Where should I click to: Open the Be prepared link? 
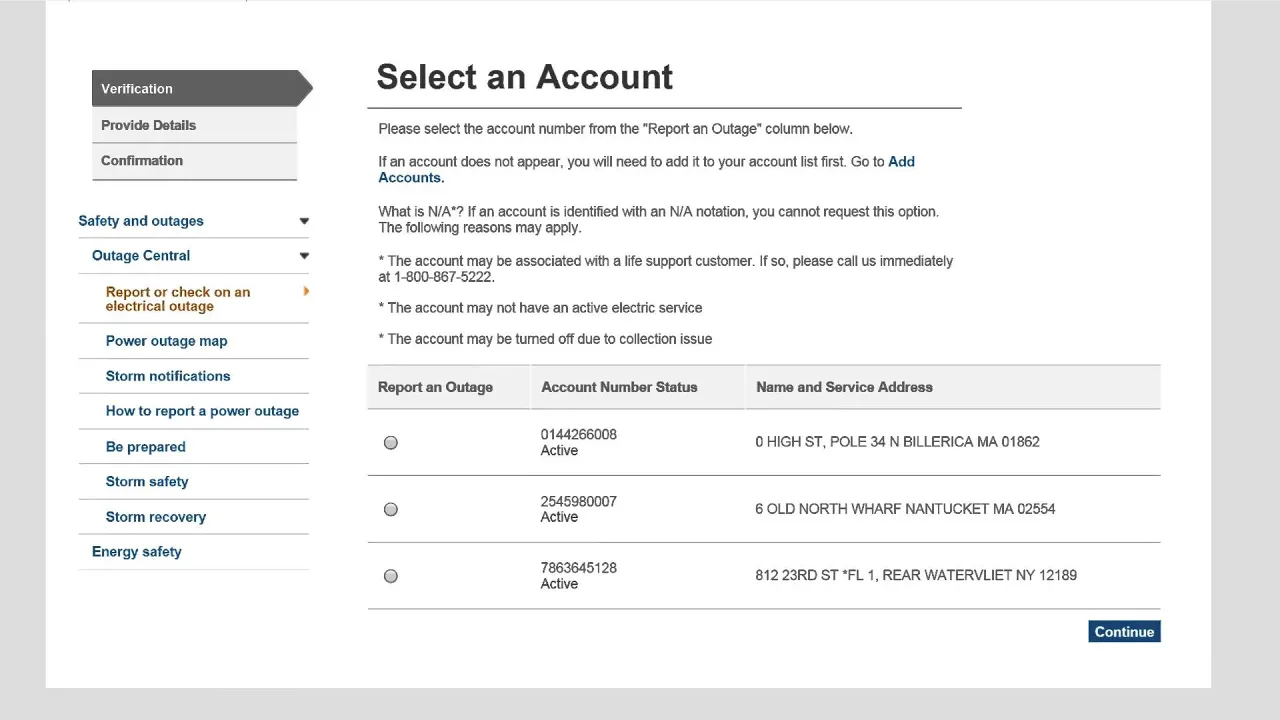point(145,447)
